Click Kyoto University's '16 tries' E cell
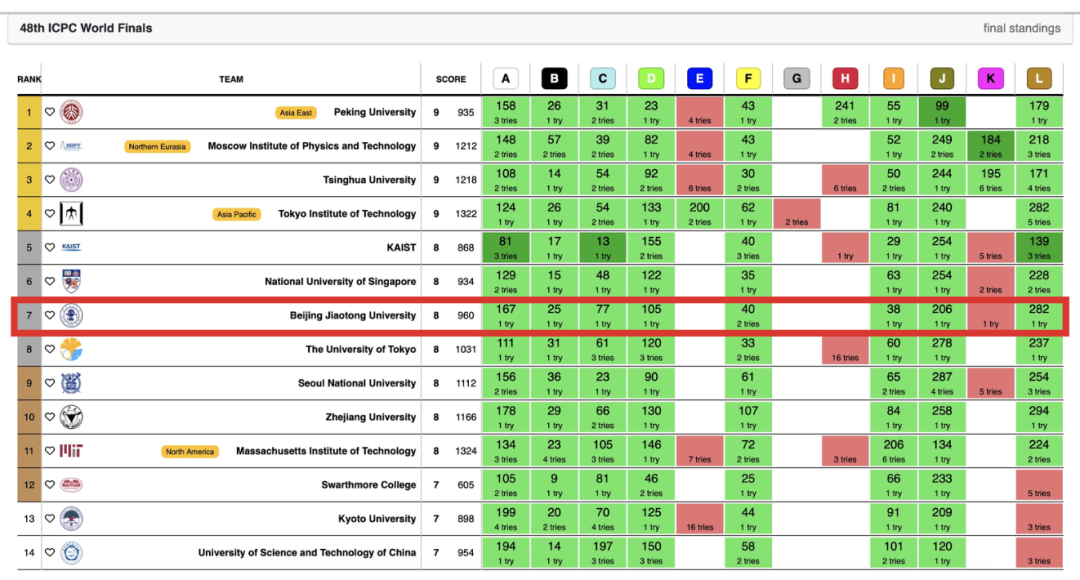 click(700, 519)
